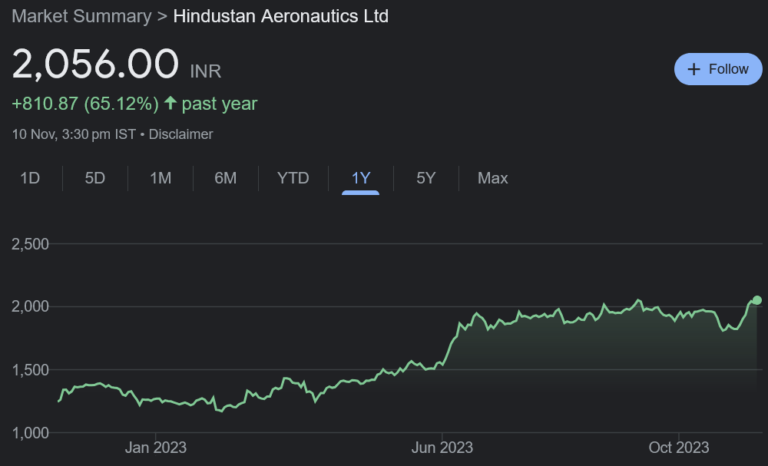The height and width of the screenshot is (466, 768).
Task: Click the Oct 2023 axis label
Action: tap(679, 447)
